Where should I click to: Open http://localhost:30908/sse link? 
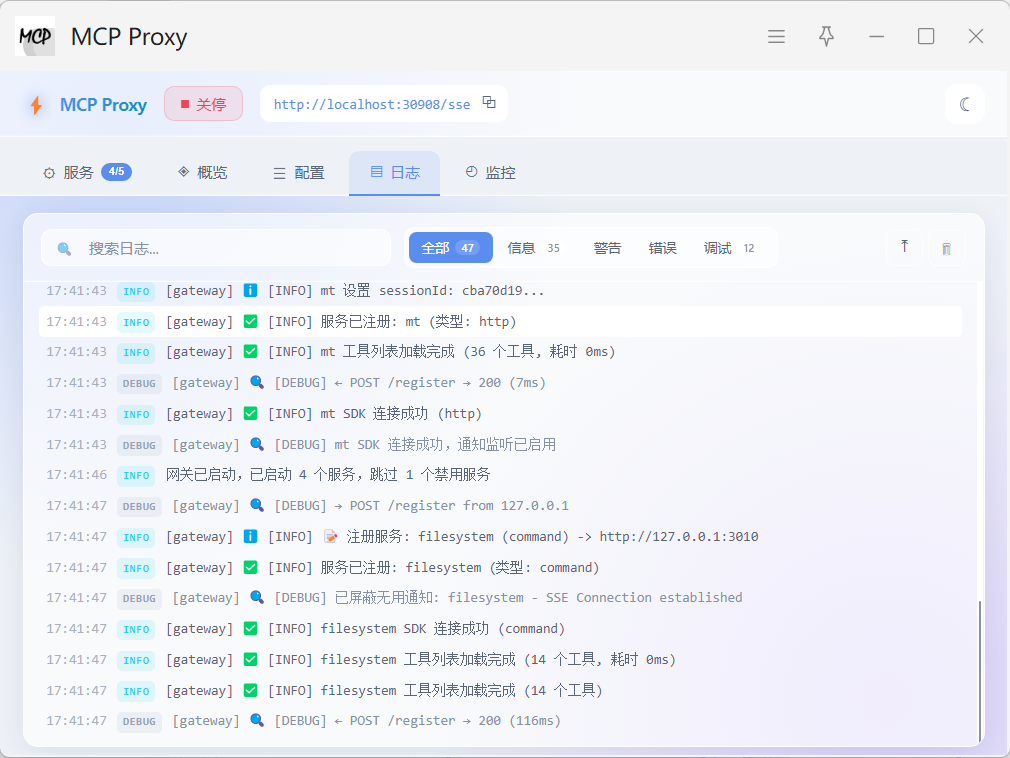pyautogui.click(x=372, y=104)
